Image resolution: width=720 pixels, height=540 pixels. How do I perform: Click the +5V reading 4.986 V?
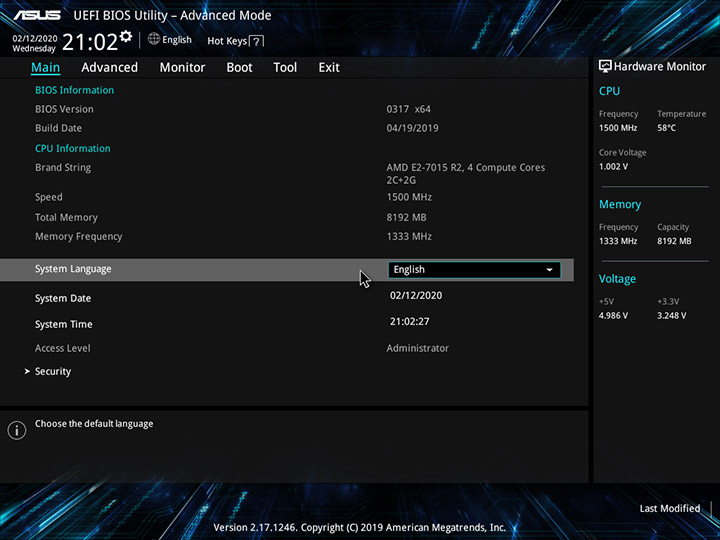pyautogui.click(x=613, y=315)
